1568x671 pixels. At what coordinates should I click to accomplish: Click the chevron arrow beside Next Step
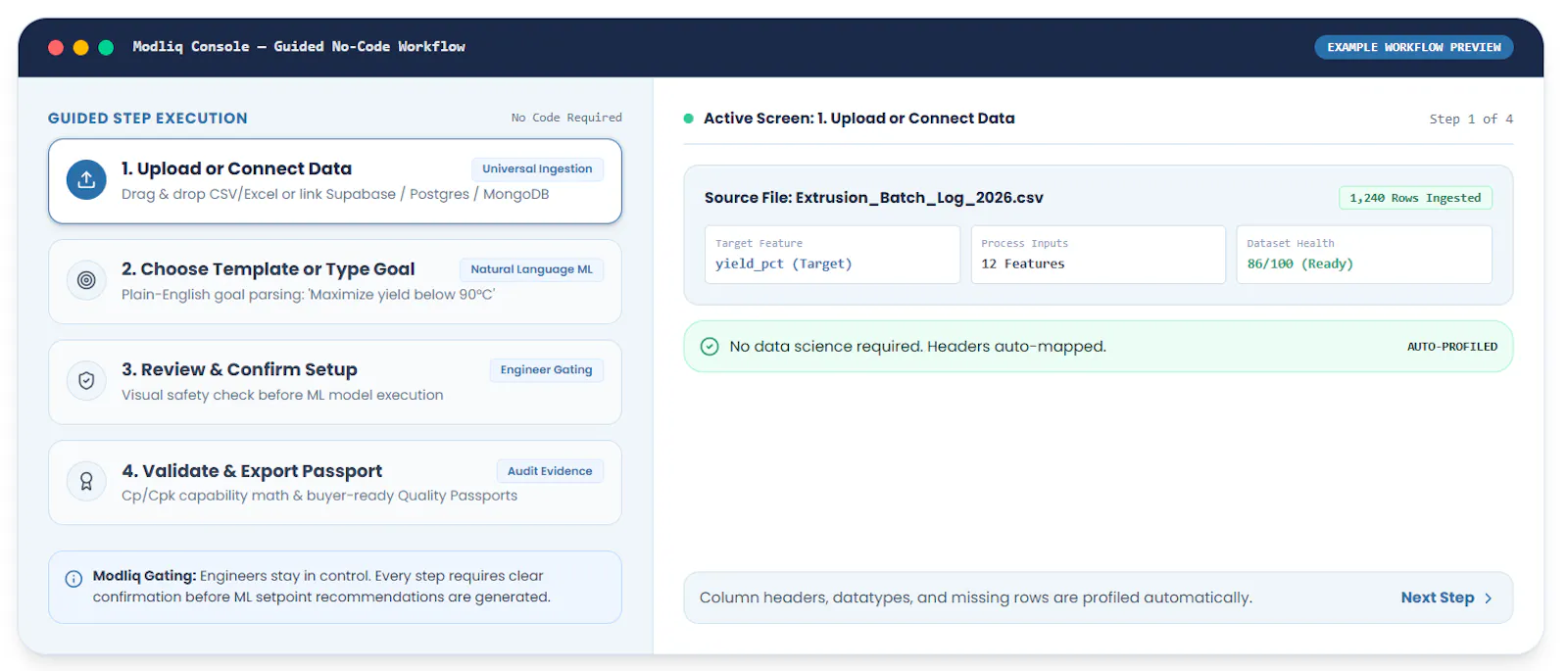point(1489,599)
